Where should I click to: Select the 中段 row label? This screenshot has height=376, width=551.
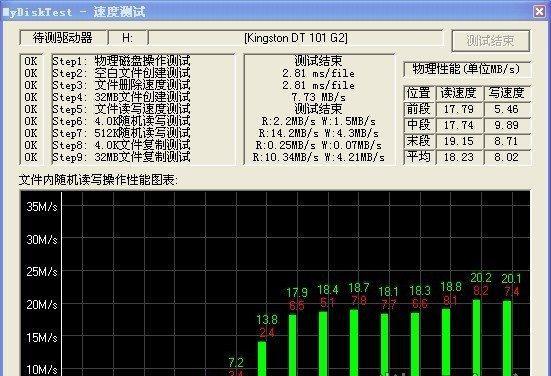419,125
